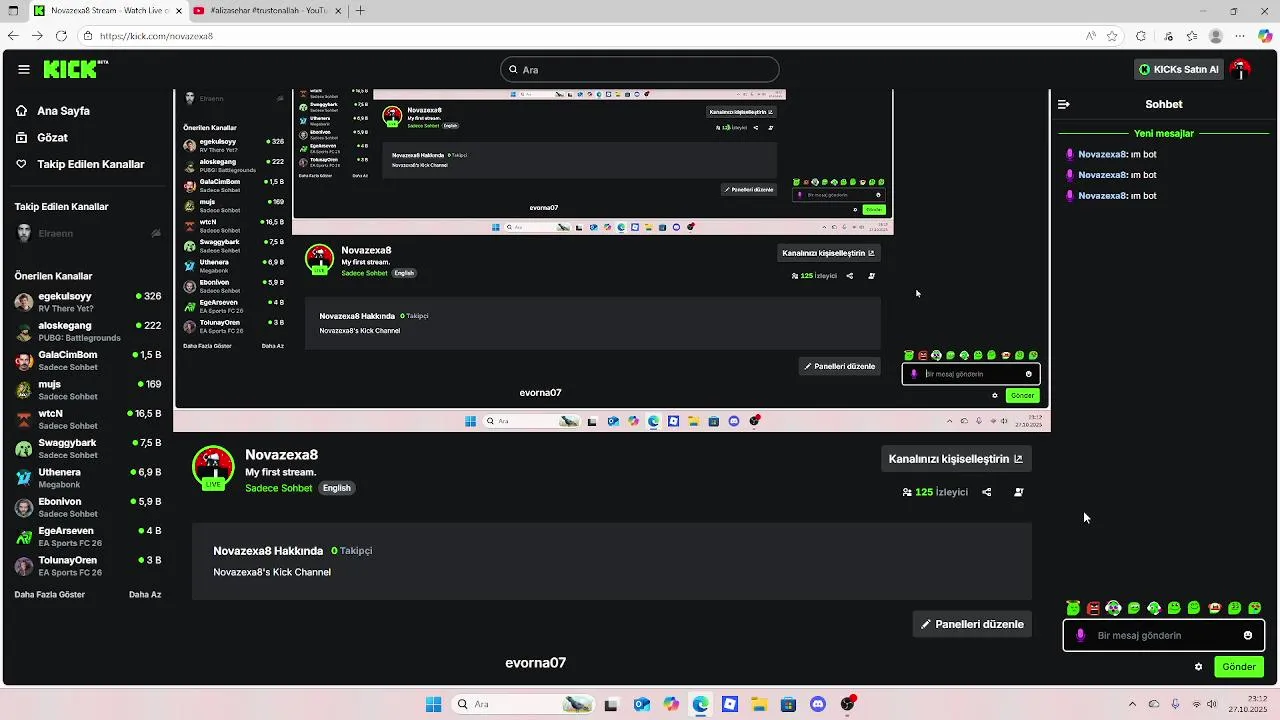1280x720 pixels.
Task: Reload the page in the browser
Action: point(61,36)
